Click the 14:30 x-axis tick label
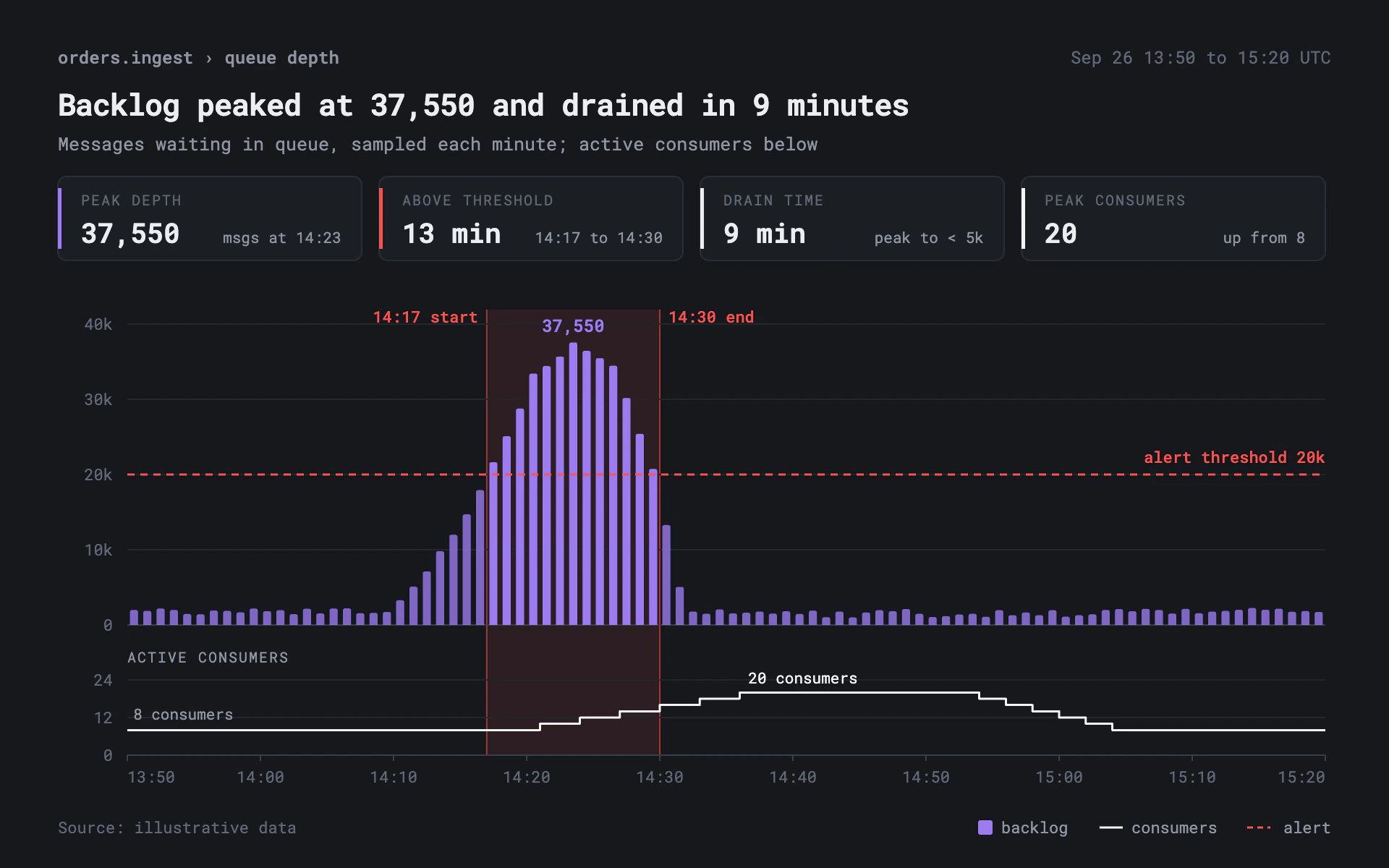This screenshot has width=1389, height=868. click(660, 777)
